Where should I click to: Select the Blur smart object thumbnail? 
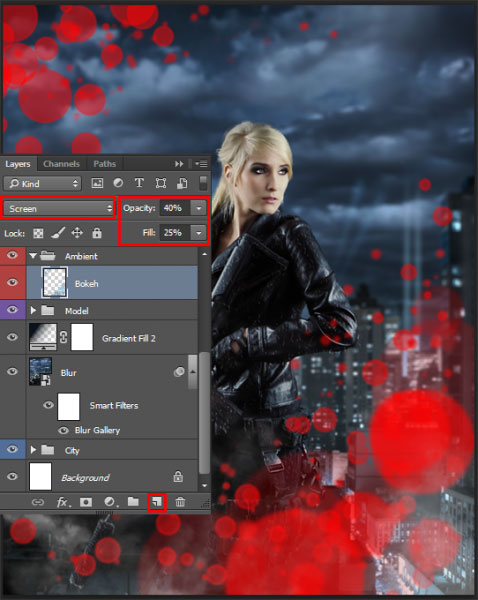(41, 372)
